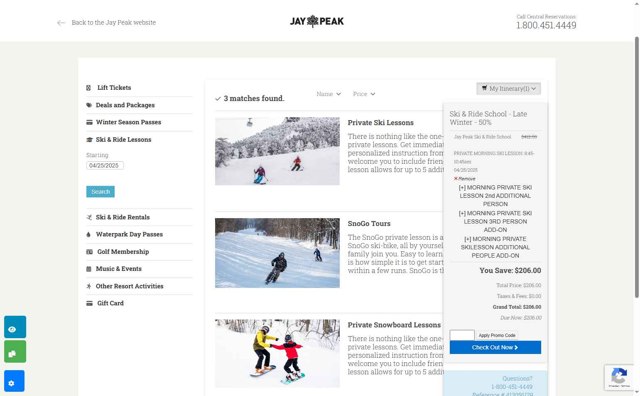Open Gift Card category

tap(111, 303)
